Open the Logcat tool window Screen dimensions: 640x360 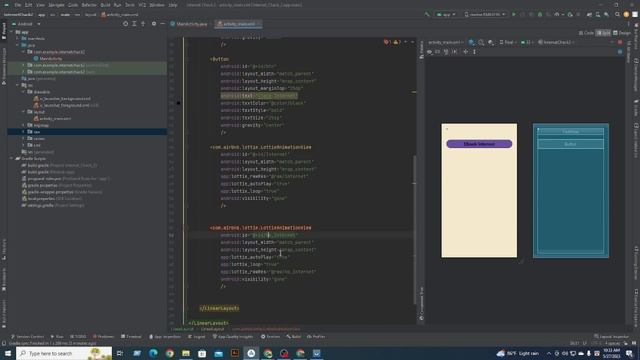[197, 337]
